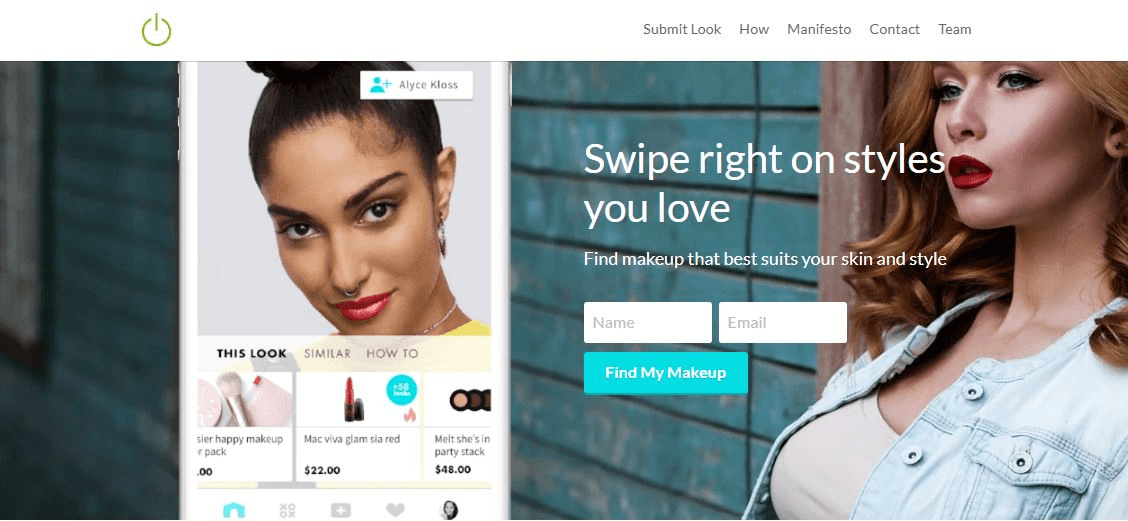Screen dimensions: 1128x521
Task: Open the Submit Look menu item
Action: [x=682, y=30]
